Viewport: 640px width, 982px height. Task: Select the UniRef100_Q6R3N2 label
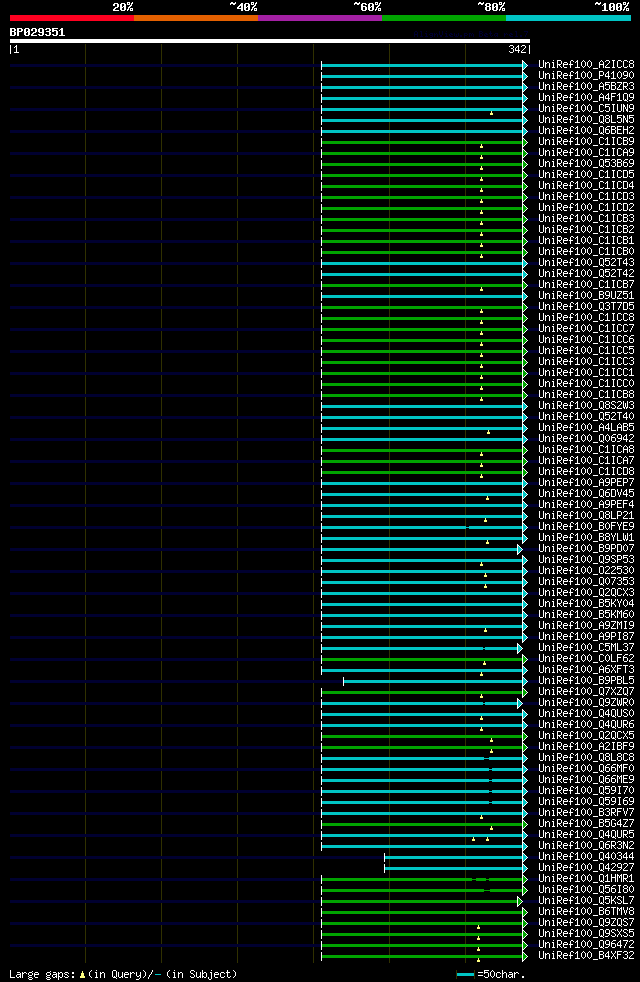coord(586,845)
